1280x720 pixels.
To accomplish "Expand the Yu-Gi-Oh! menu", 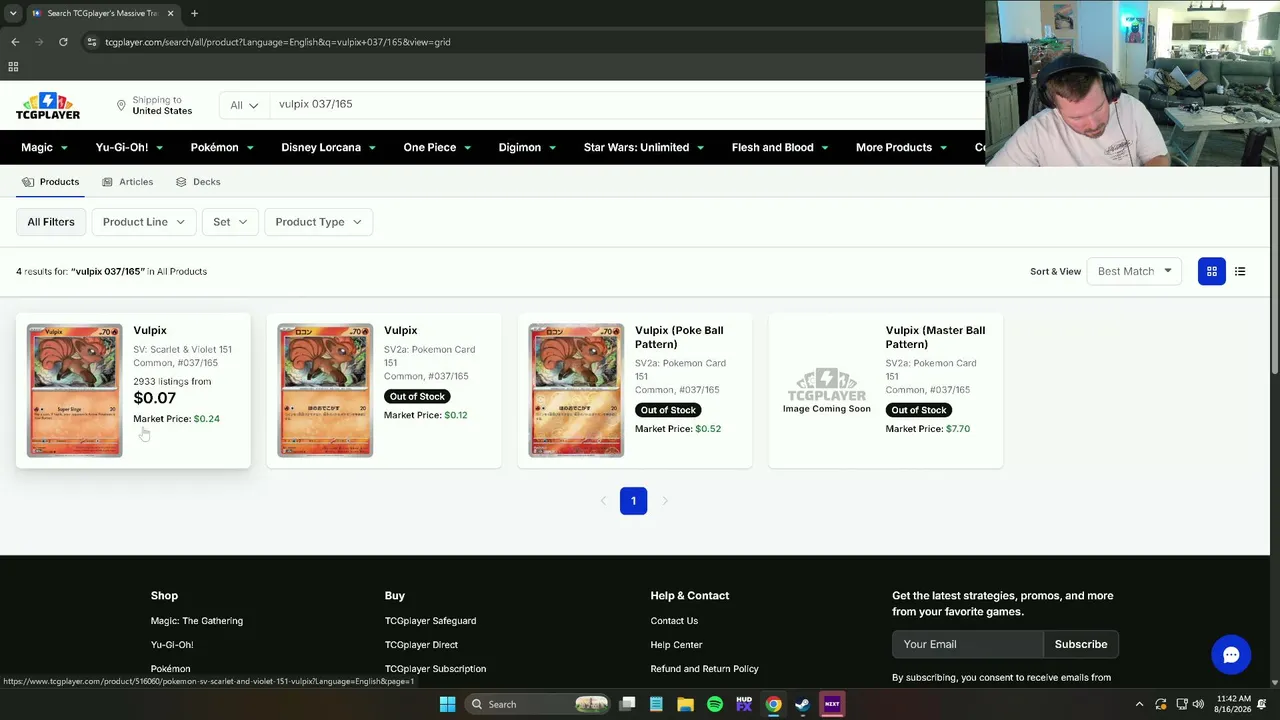I will pos(130,147).
